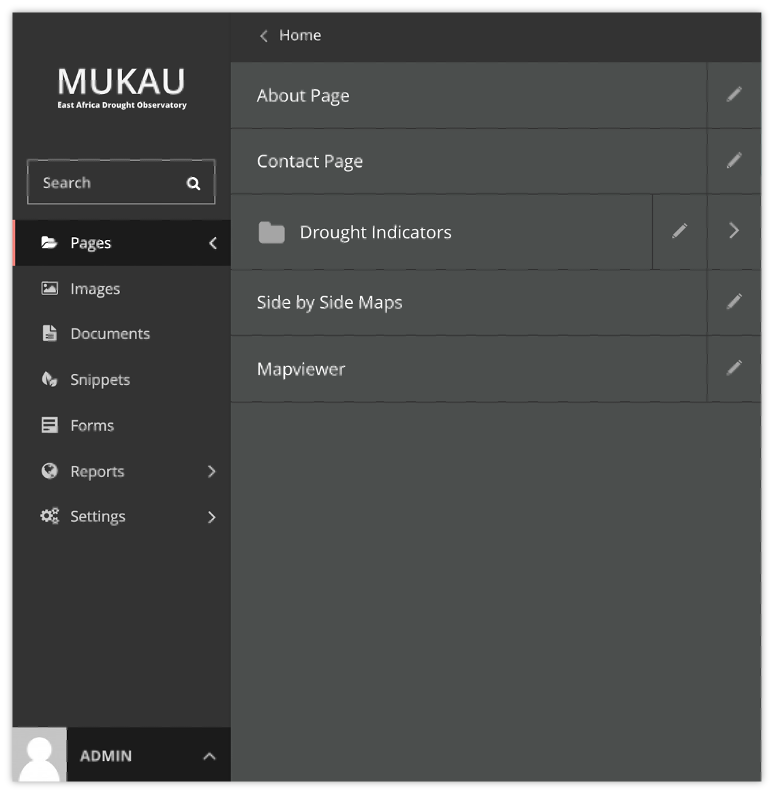Click the back chevron beside Home
Image resolution: width=772 pixels, height=793 pixels.
tap(264, 36)
